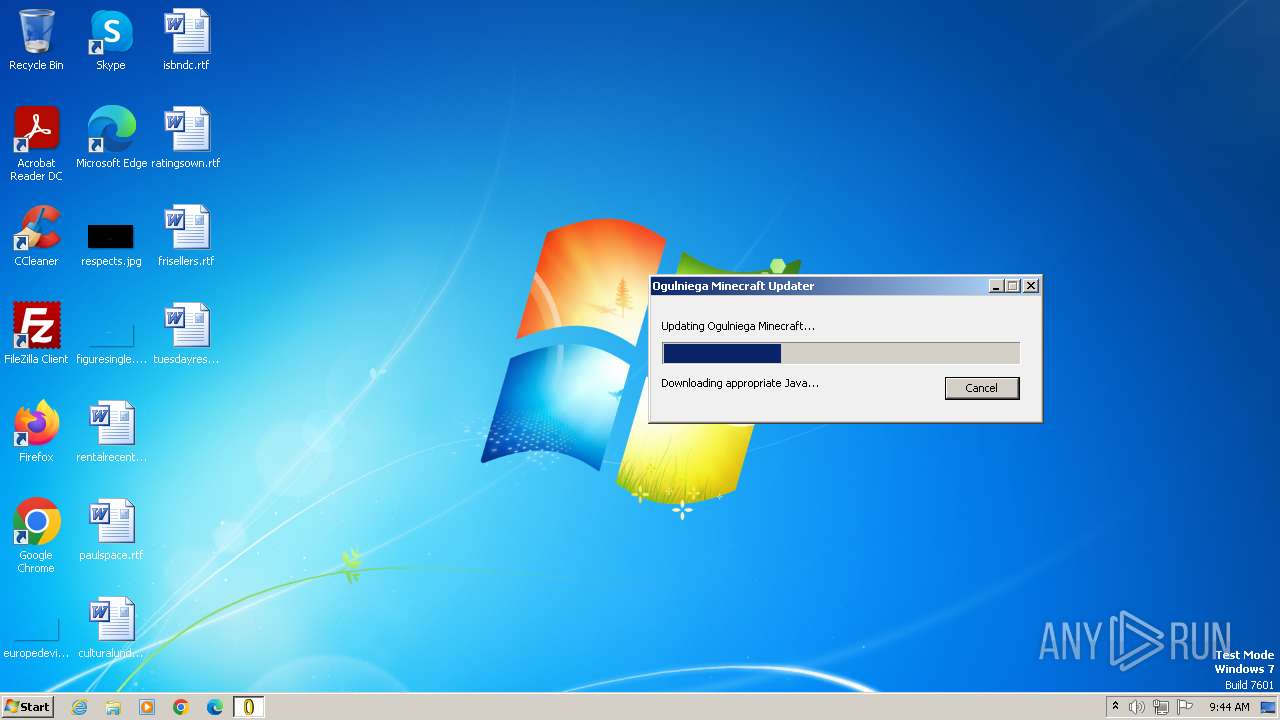The image size is (1280, 720).
Task: Open the network tray icon
Action: pyautogui.click(x=1161, y=707)
